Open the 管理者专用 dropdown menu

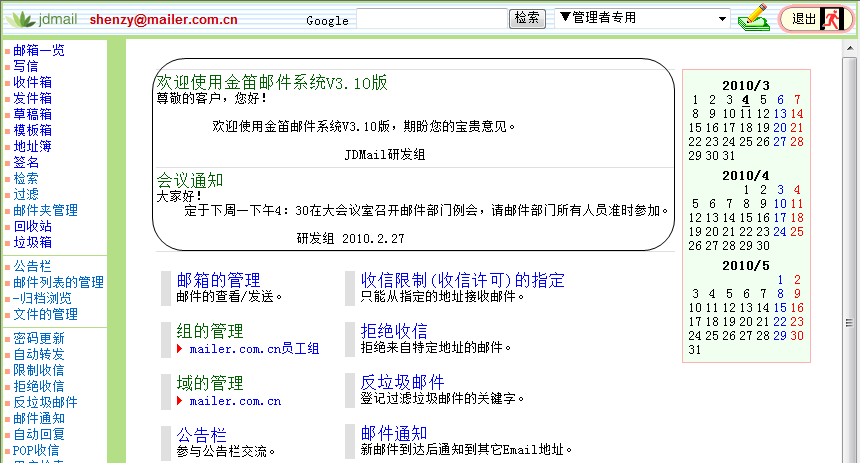tap(642, 18)
